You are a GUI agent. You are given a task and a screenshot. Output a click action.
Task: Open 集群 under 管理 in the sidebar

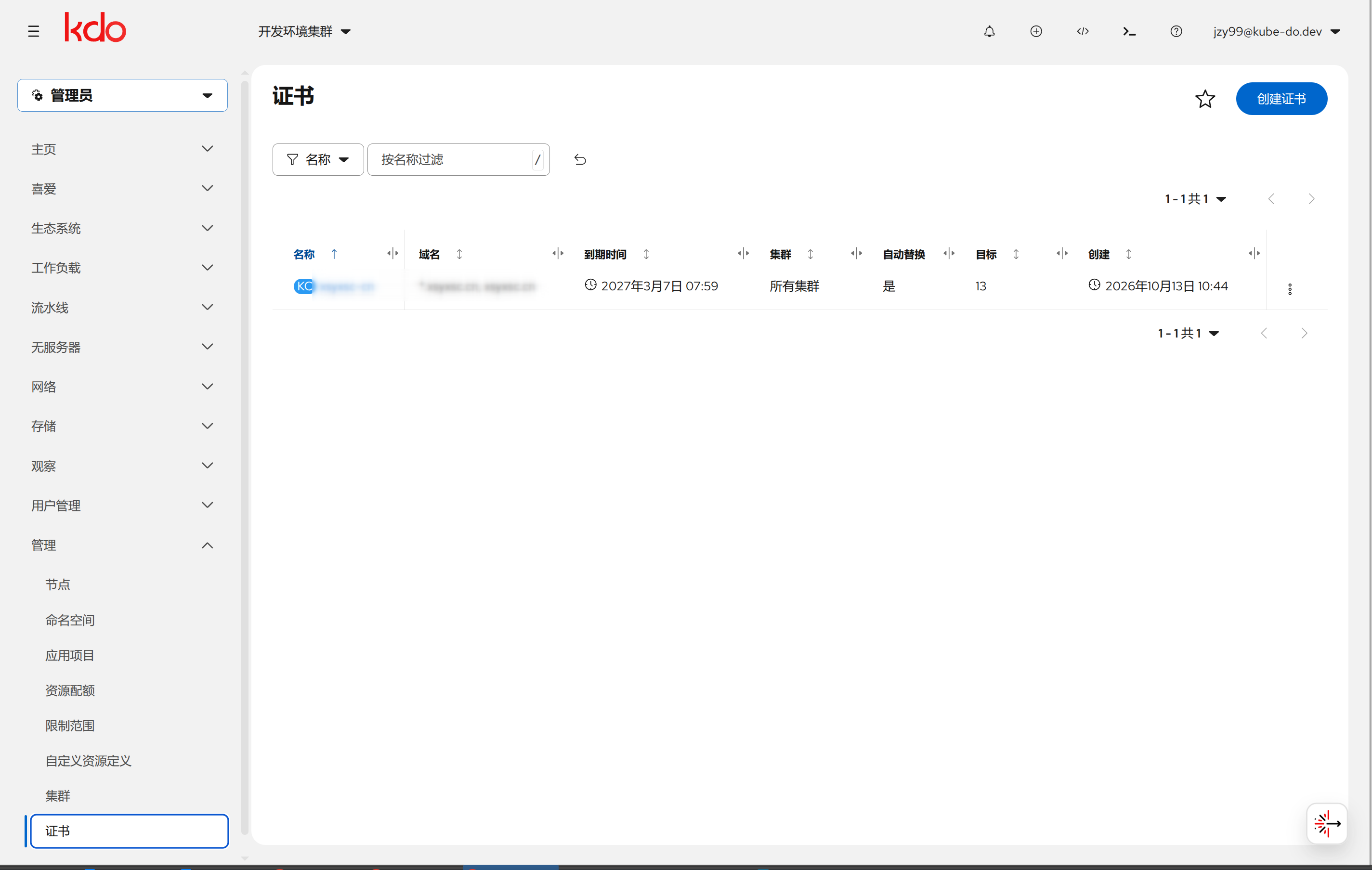[x=58, y=796]
